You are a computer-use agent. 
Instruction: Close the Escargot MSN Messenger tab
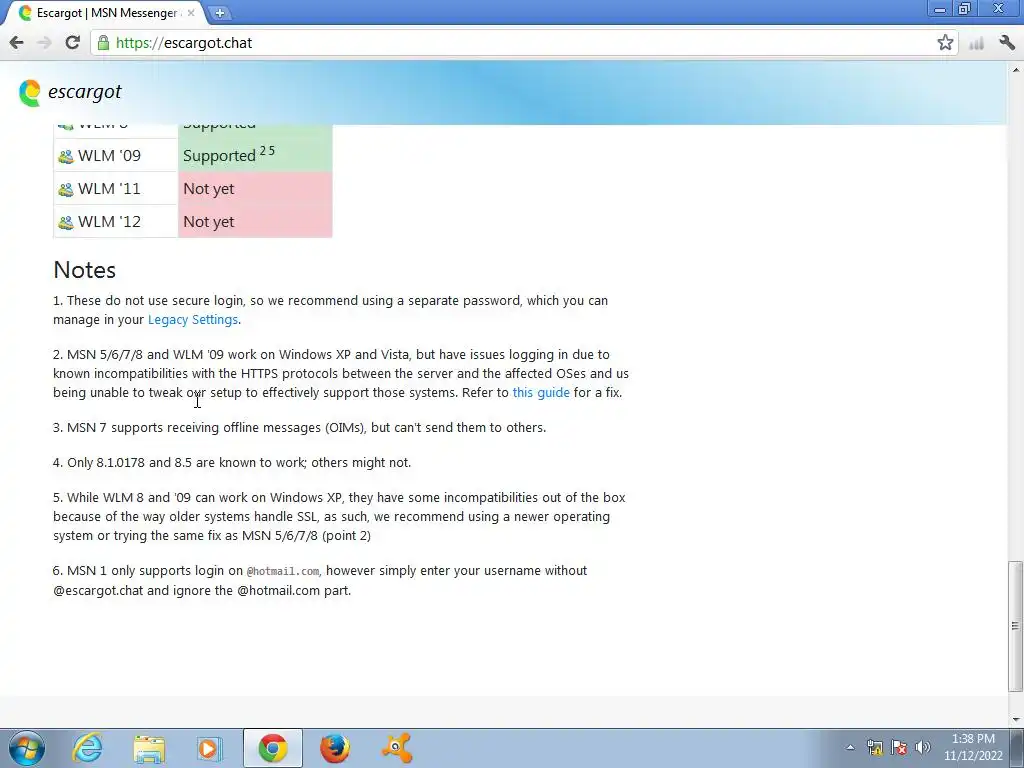tap(191, 12)
